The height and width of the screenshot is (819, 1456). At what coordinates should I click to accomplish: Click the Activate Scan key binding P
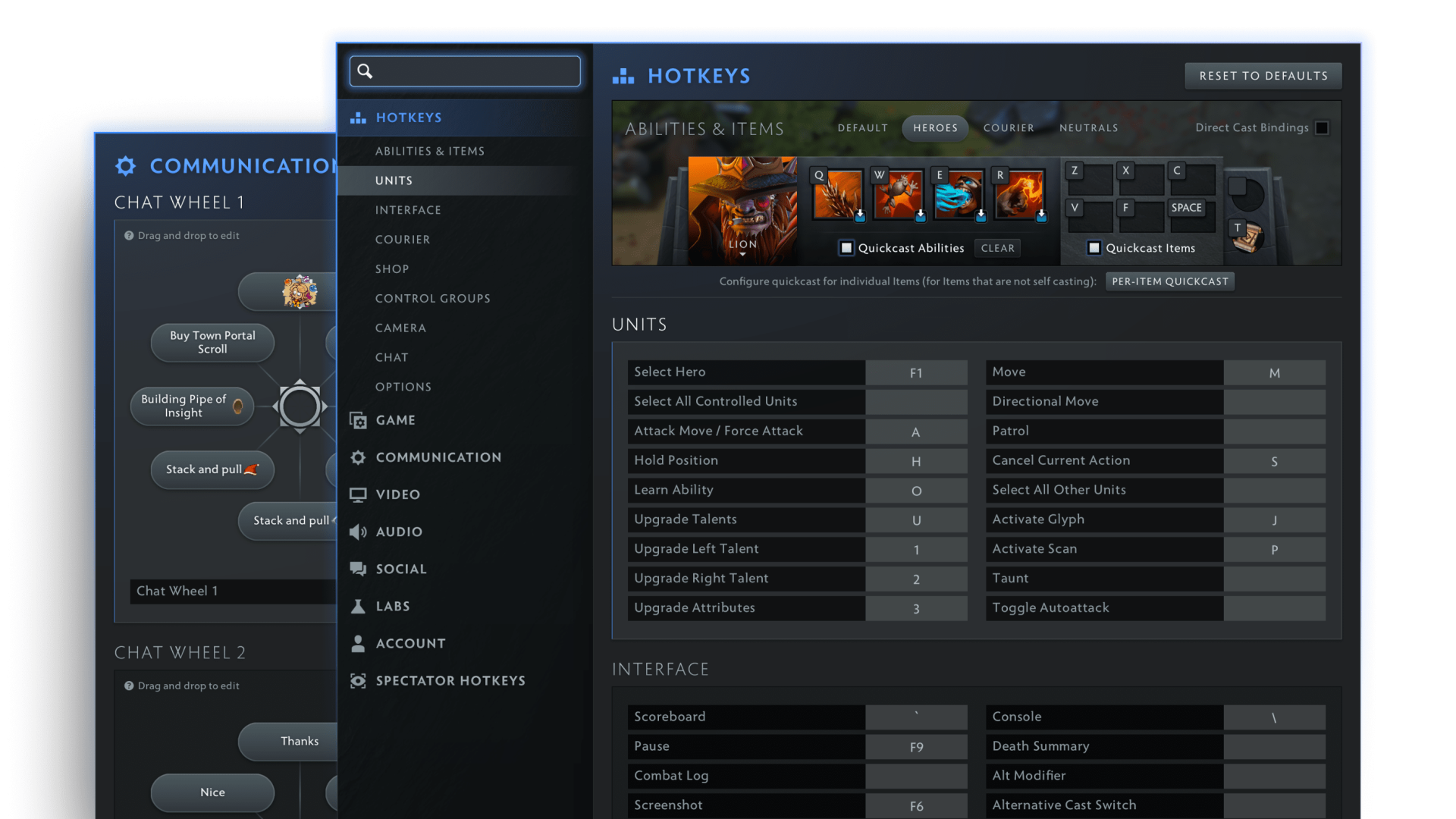click(x=1274, y=550)
